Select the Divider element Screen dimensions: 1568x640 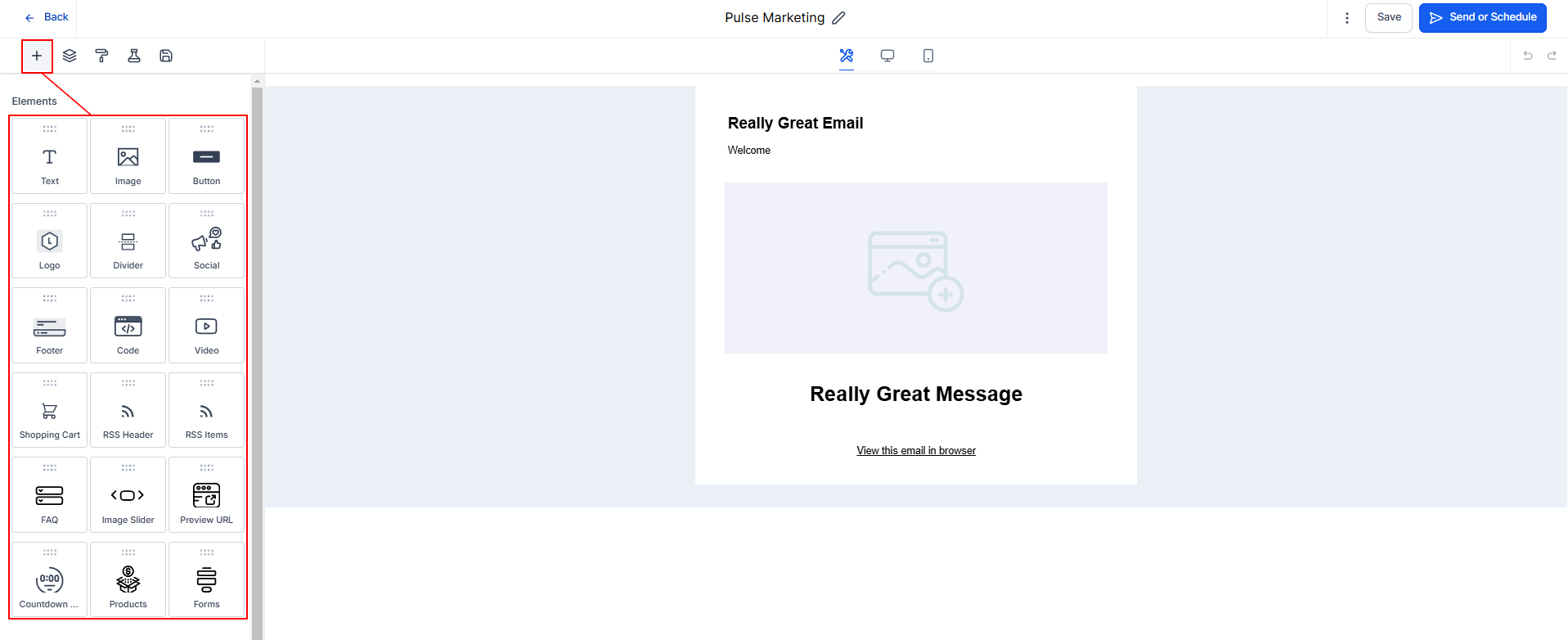[128, 241]
